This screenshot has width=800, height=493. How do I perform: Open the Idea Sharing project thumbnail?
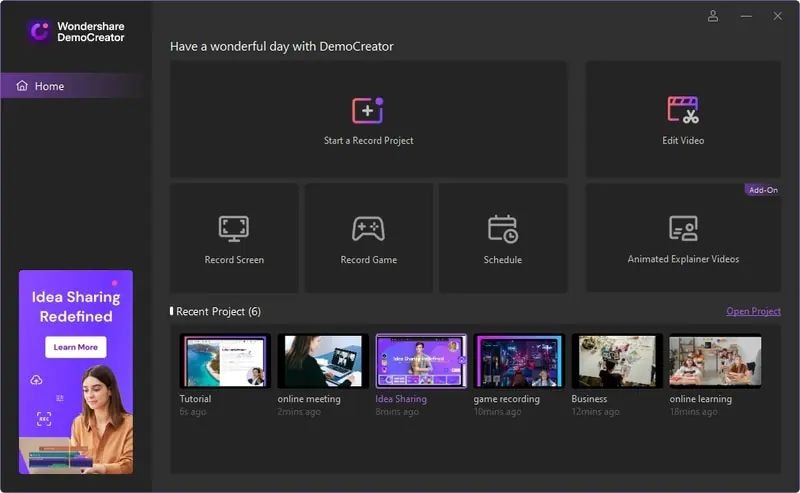(421, 361)
